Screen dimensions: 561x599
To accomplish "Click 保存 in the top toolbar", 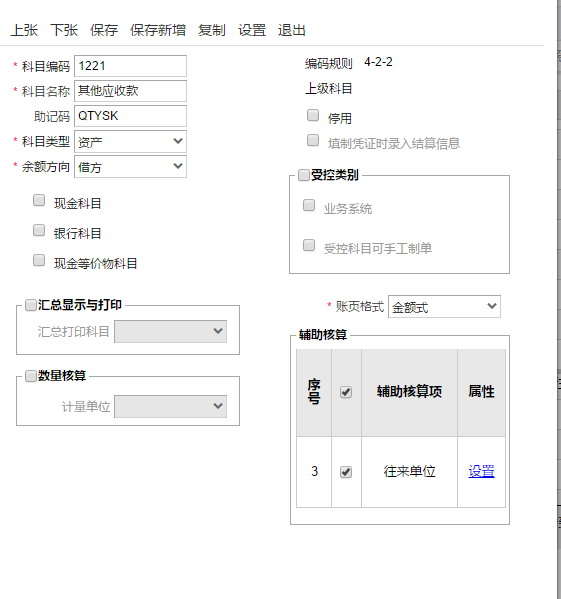I will [104, 30].
